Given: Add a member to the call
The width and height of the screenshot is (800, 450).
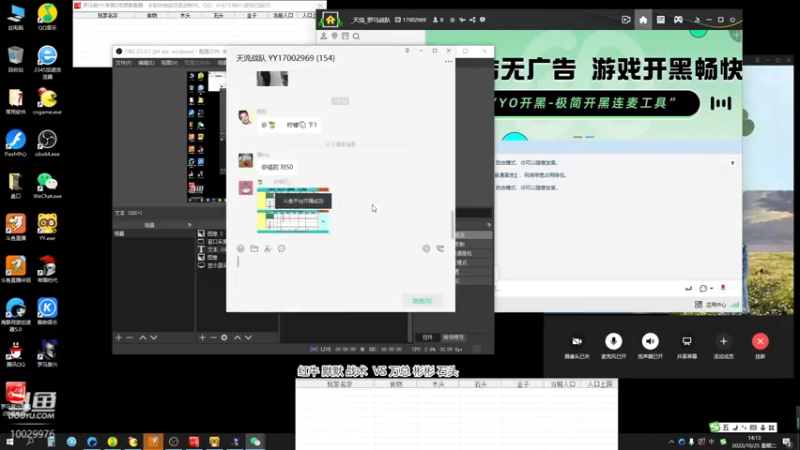Looking at the screenshot, I should pyautogui.click(x=723, y=341).
